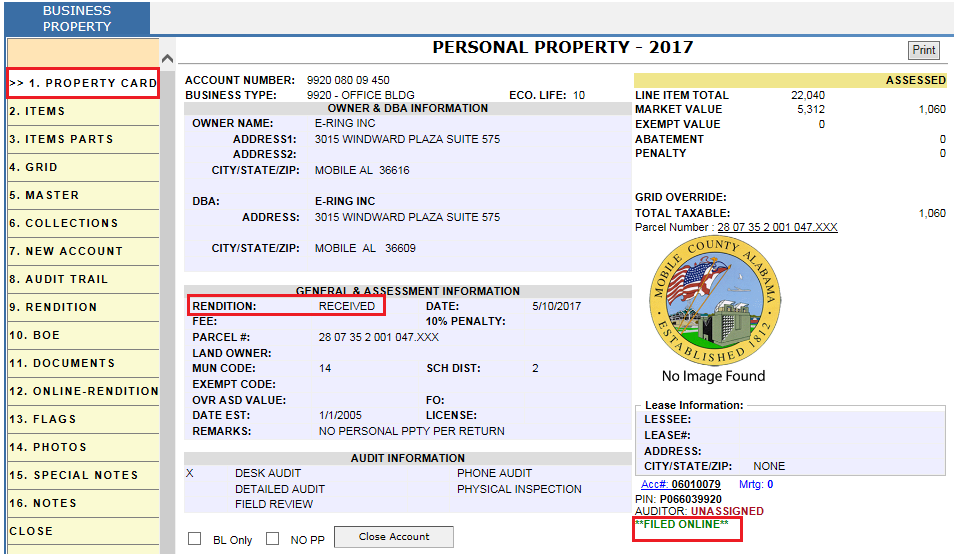Check the BL Only checkbox

click(x=195, y=539)
